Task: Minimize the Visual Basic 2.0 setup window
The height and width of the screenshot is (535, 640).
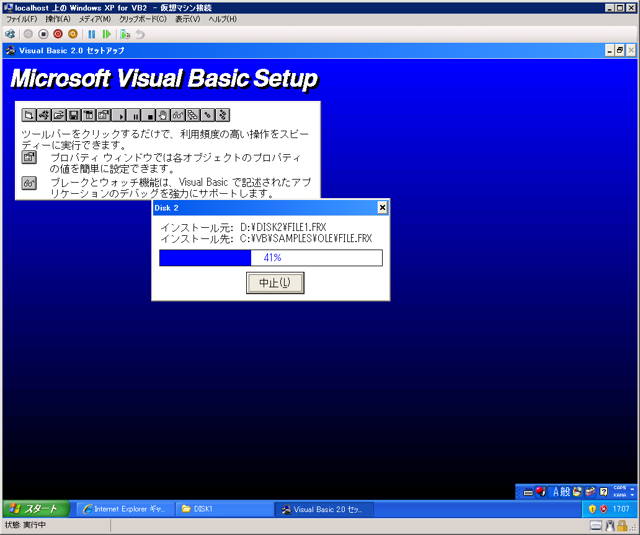Action: click(609, 51)
